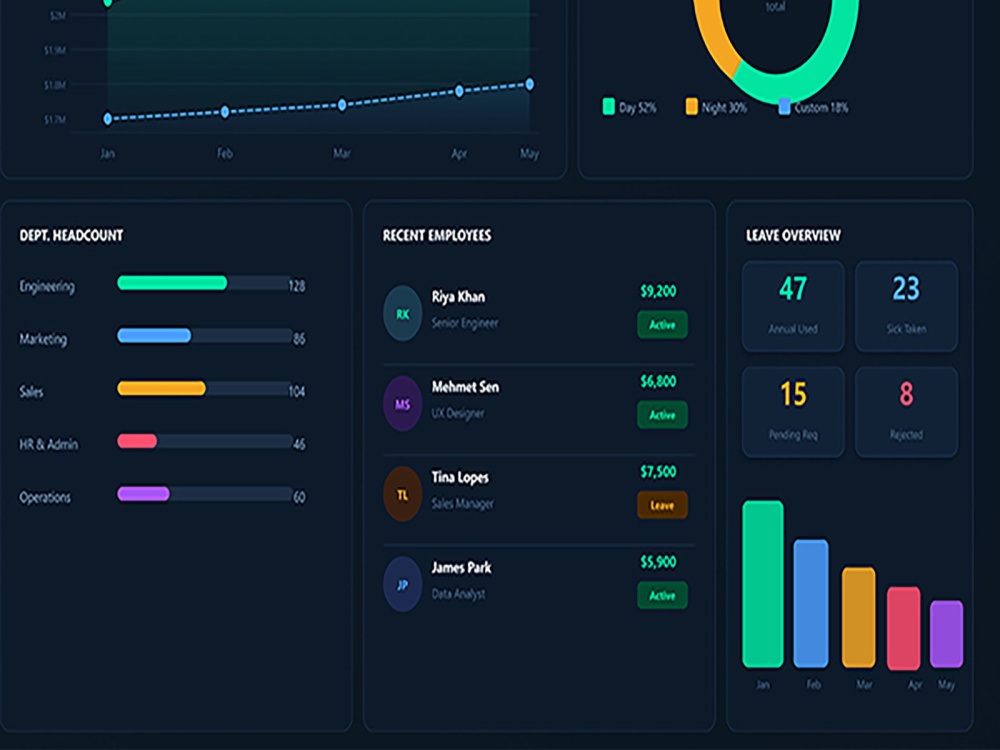1000x750 pixels.
Task: Click the Sales count 104
Action: tap(297, 391)
